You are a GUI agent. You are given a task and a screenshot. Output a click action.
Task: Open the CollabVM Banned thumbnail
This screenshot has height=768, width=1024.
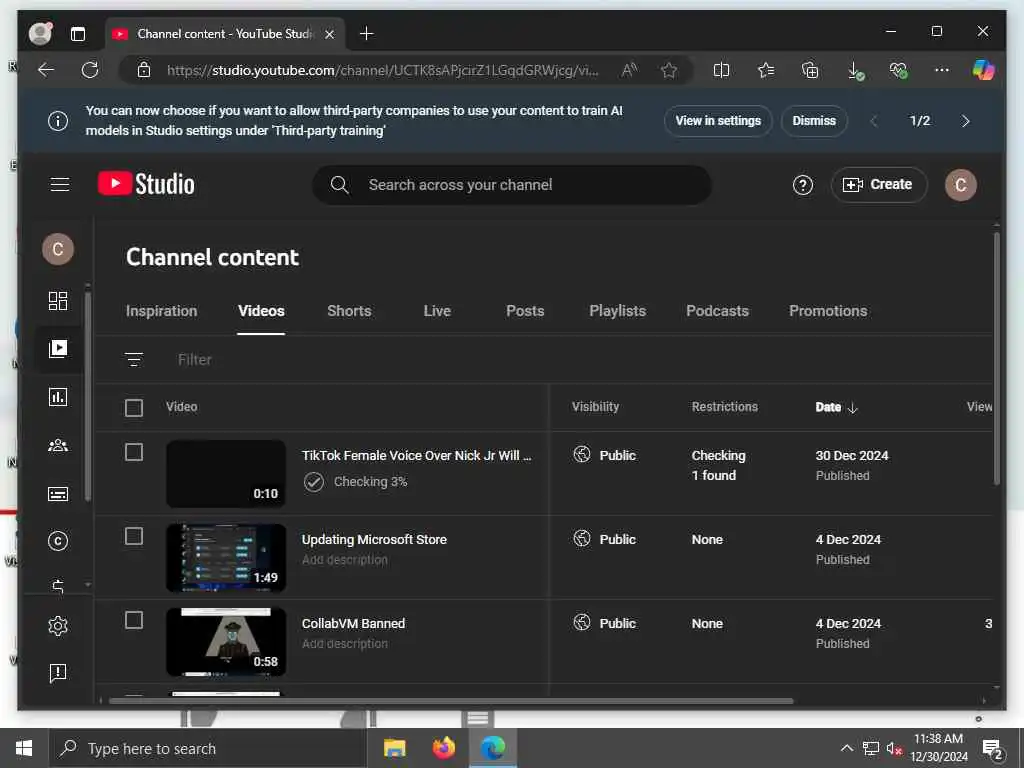pyautogui.click(x=226, y=642)
